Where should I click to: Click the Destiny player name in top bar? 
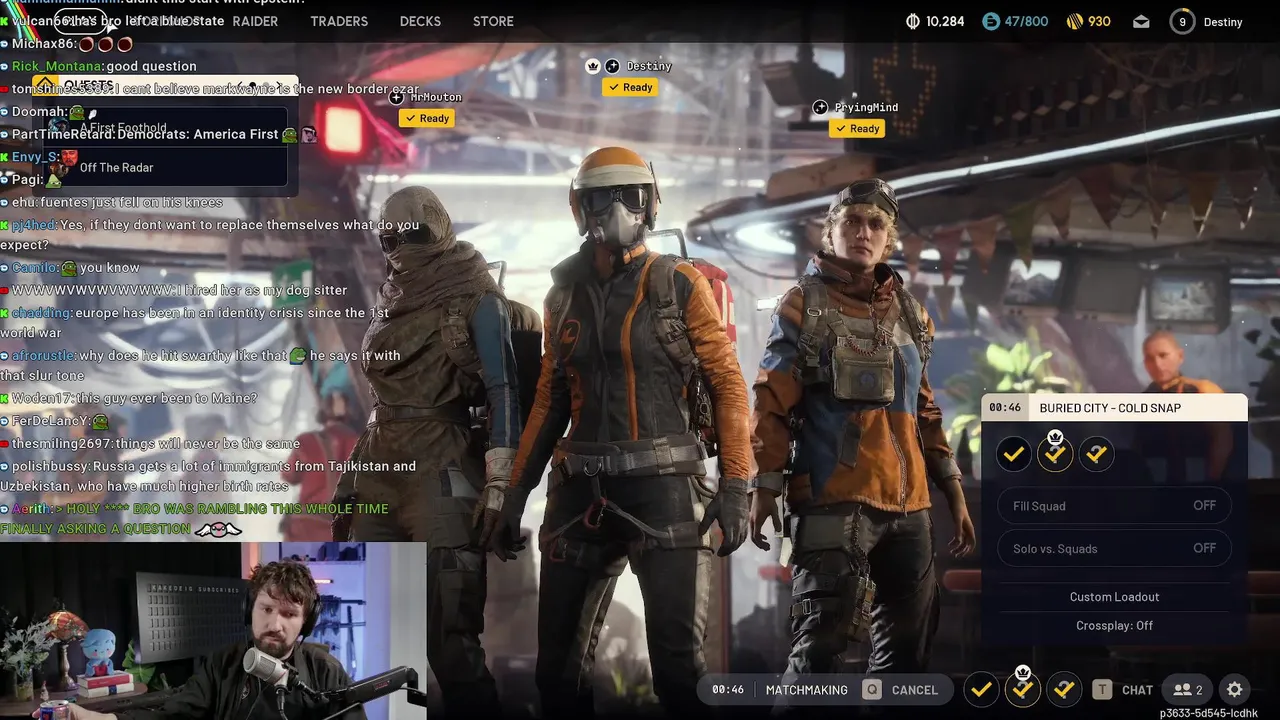1223,22
